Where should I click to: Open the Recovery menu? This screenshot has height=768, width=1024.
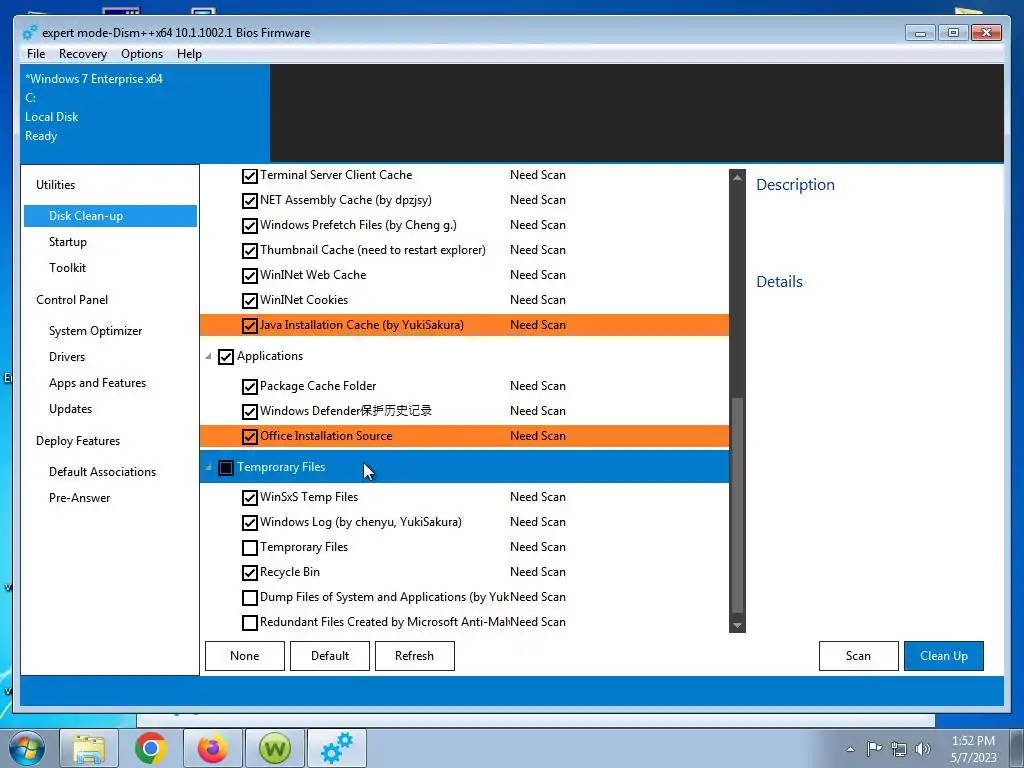tap(83, 54)
